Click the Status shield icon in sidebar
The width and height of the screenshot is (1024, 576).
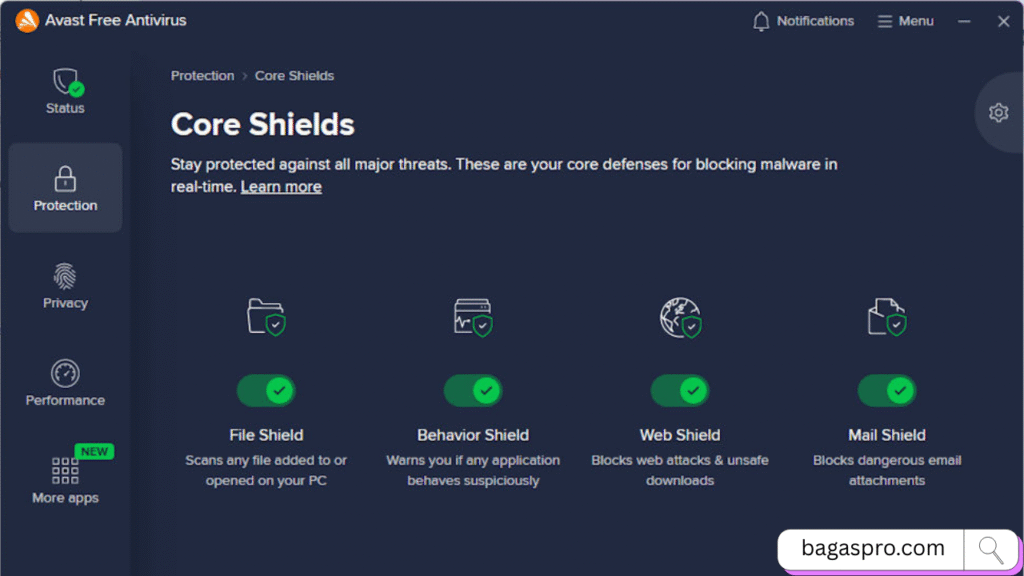point(65,84)
